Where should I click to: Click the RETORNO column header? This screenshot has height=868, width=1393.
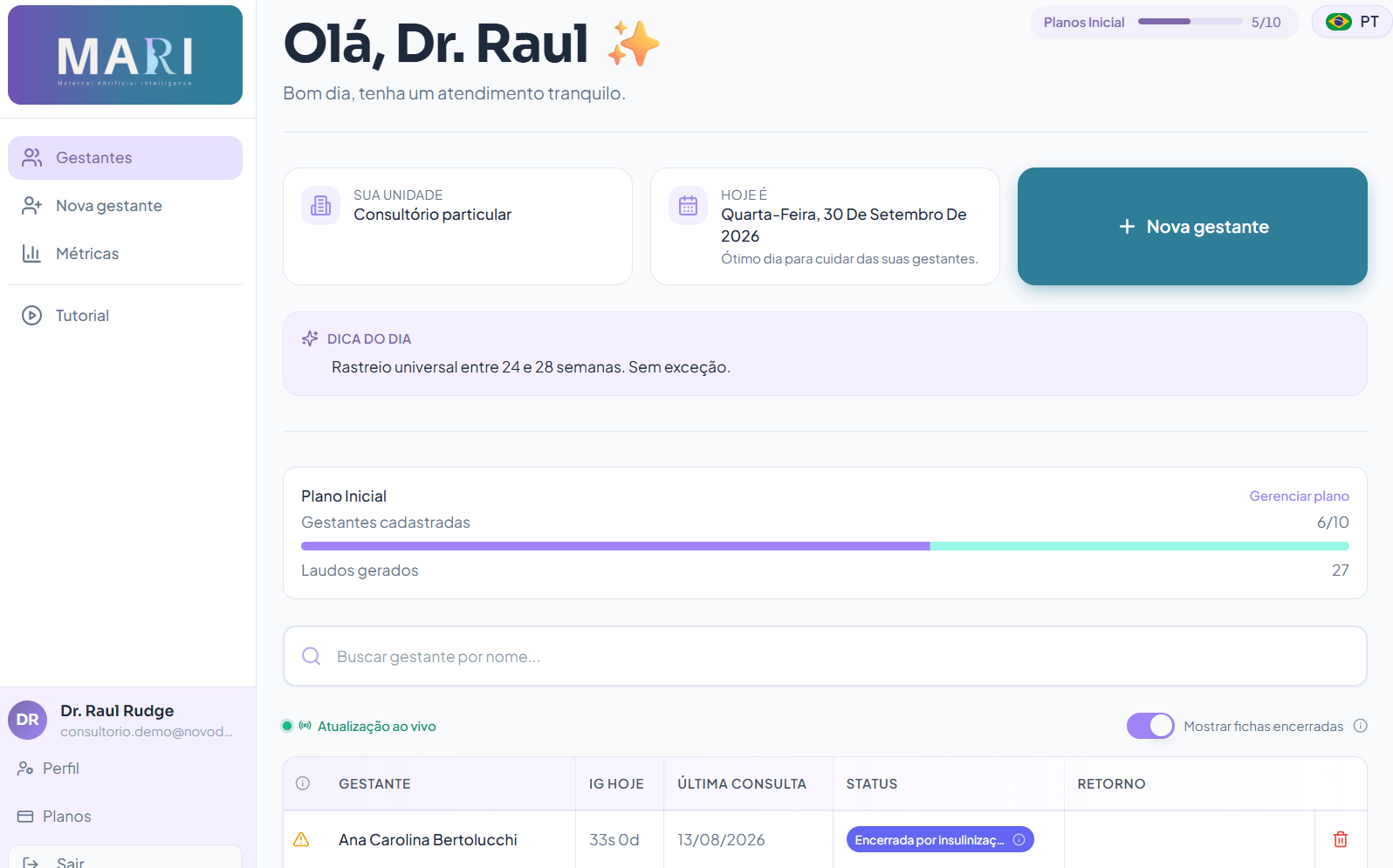1111,784
